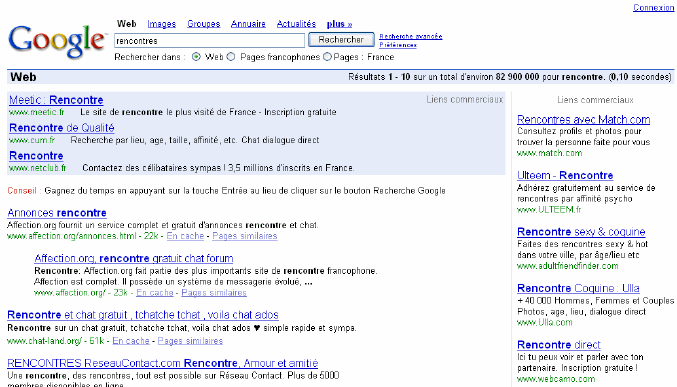The height and width of the screenshot is (387, 677).
Task: Open Affection.org, rencontre gratuit chat forum result
Action: tap(134, 259)
